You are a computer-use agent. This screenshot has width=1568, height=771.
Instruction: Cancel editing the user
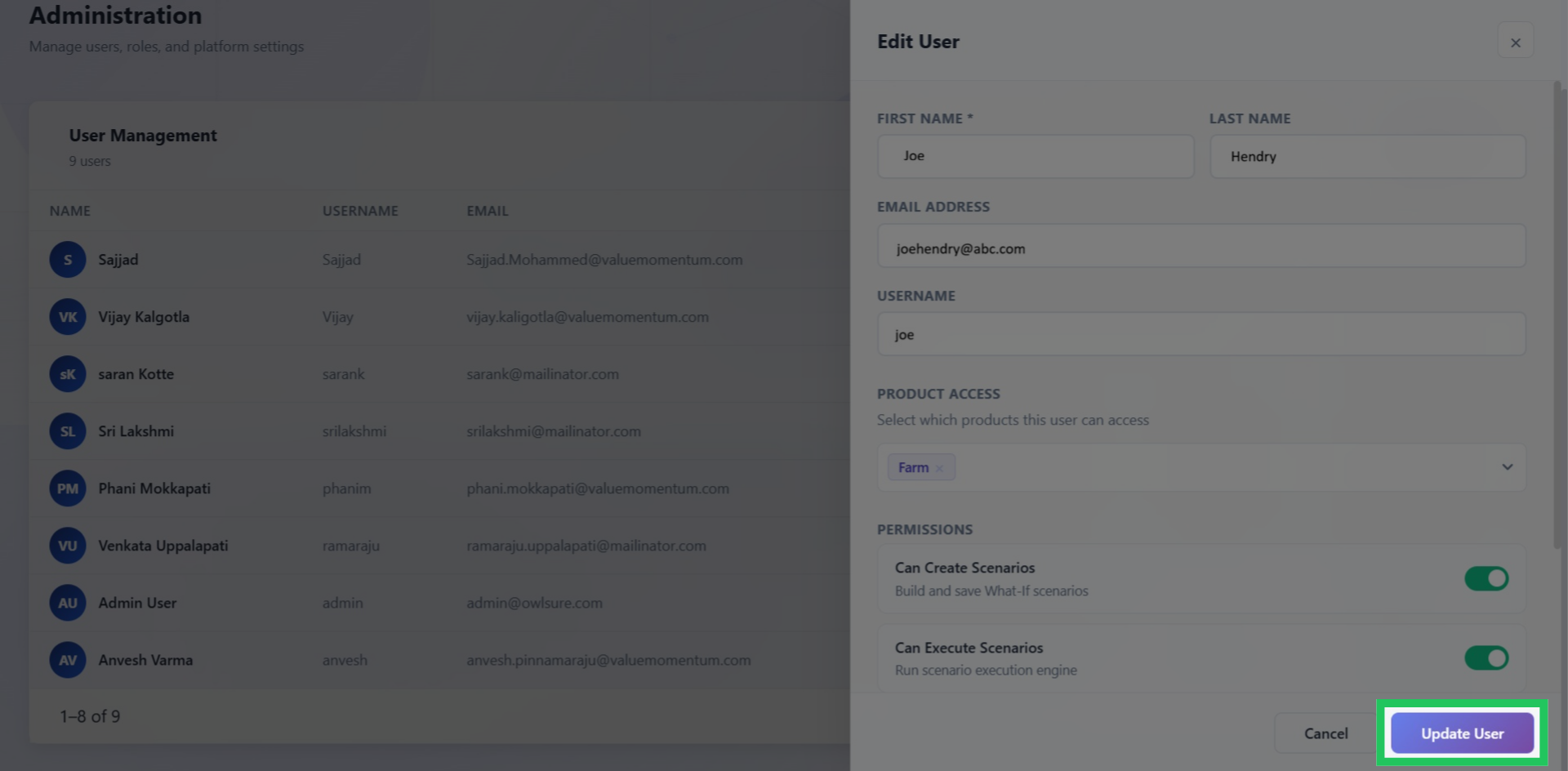1325,733
